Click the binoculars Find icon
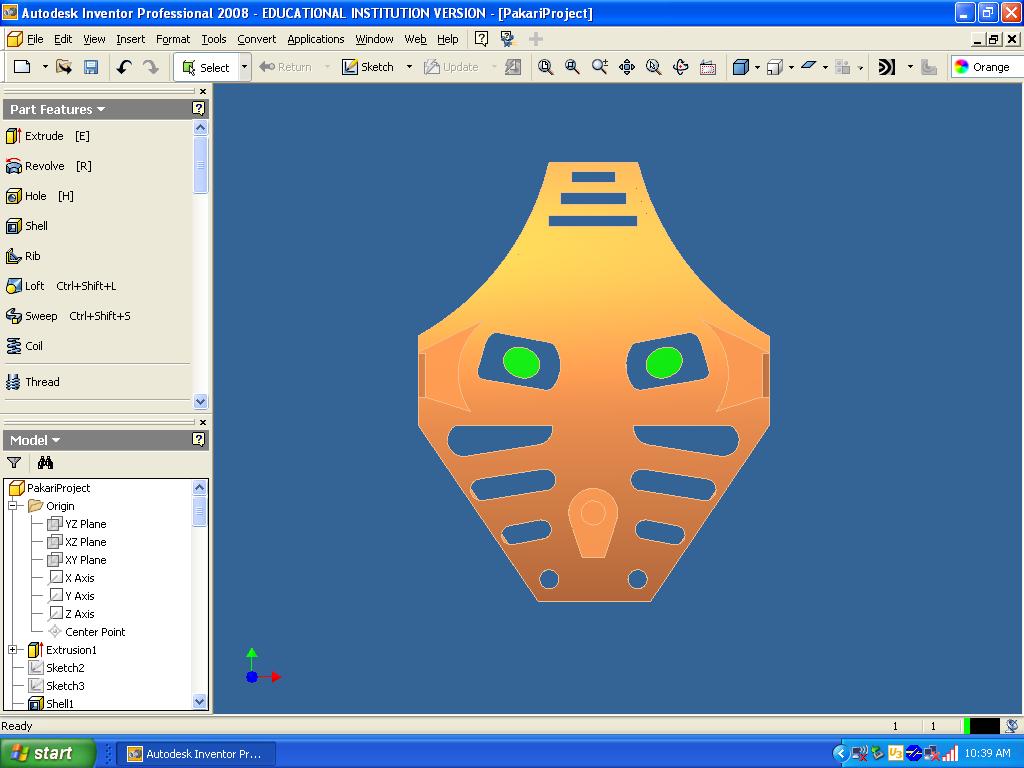 45,463
